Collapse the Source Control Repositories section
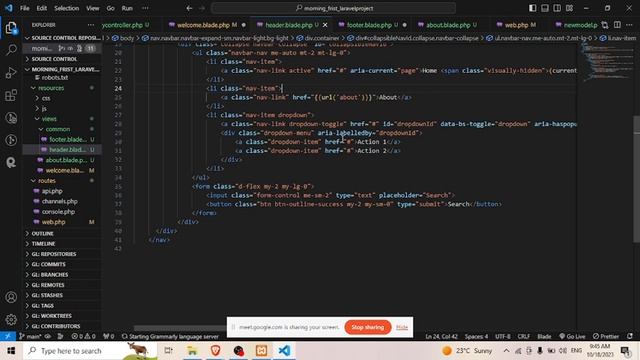 [62, 38]
